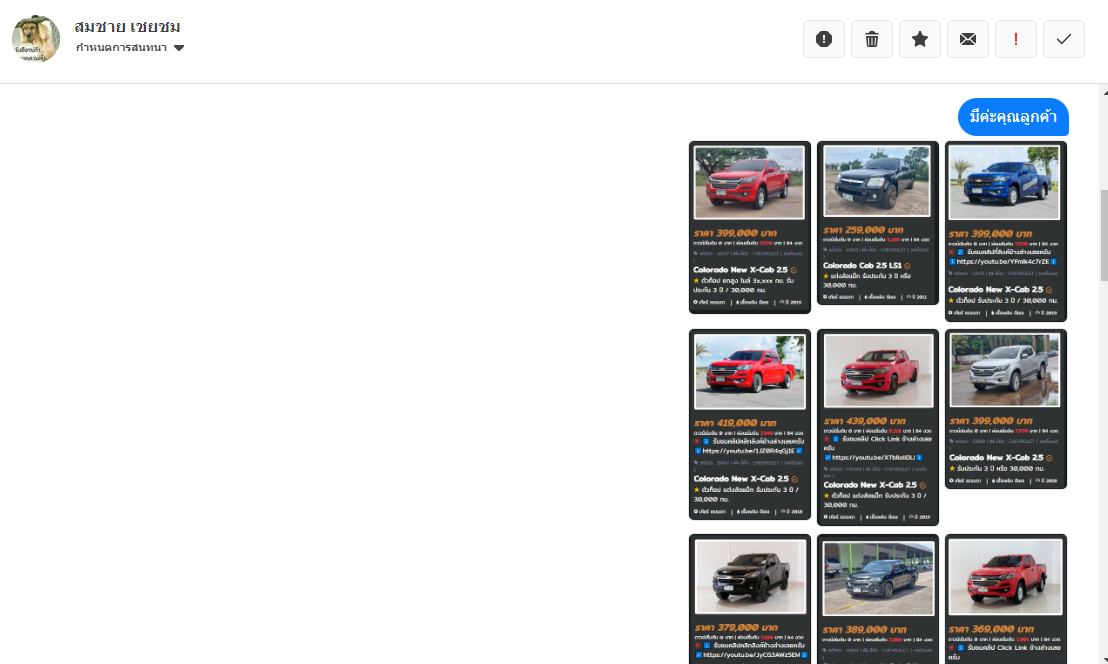This screenshot has width=1108, height=664.
Task: Mark conversation as done with checkmark
Action: pyautogui.click(x=1064, y=39)
